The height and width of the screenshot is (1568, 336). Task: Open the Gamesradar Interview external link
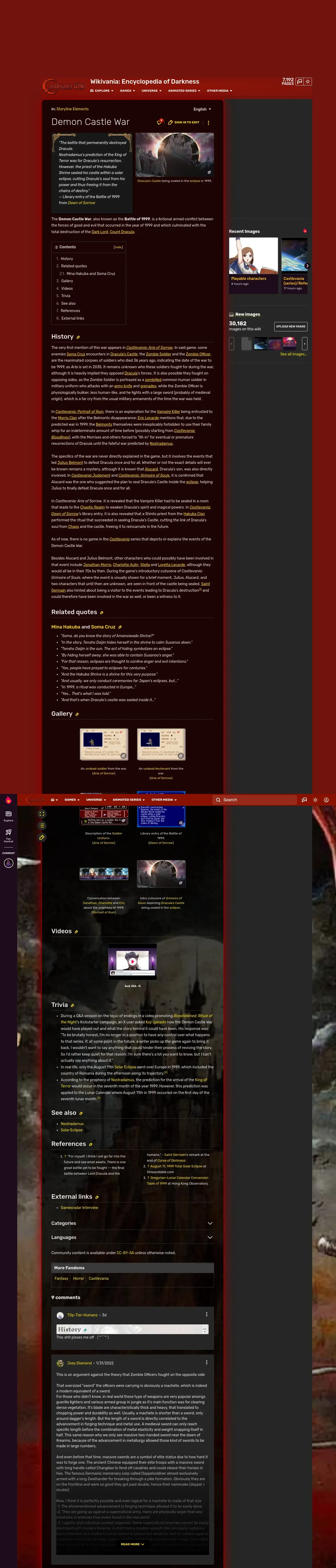(79, 1208)
